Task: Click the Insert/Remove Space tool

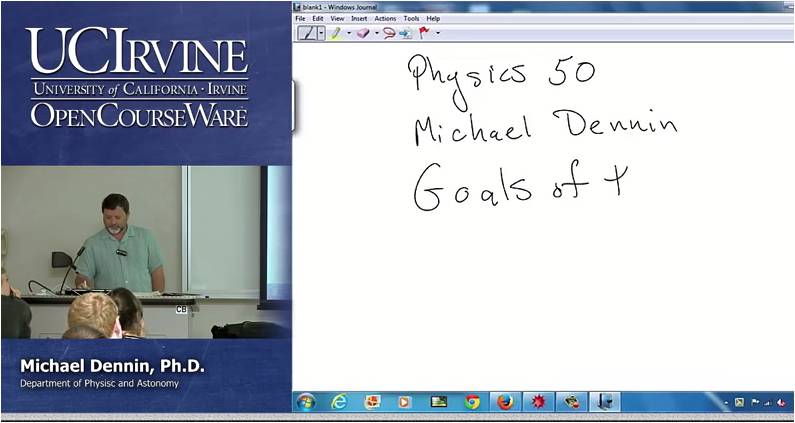Action: coord(405,33)
